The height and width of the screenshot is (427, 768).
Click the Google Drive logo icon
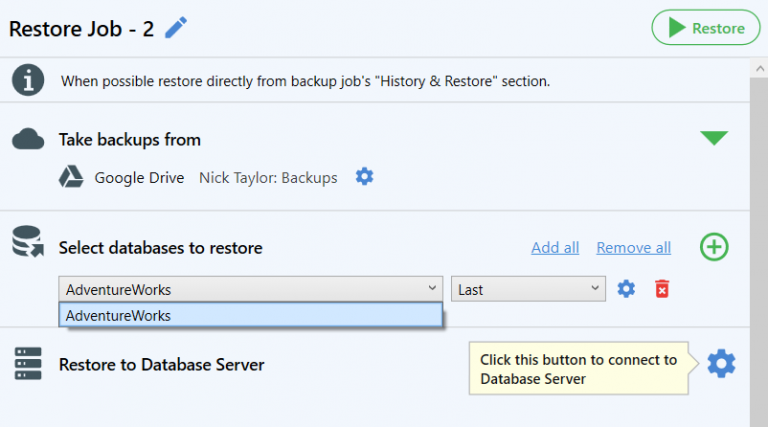click(71, 177)
